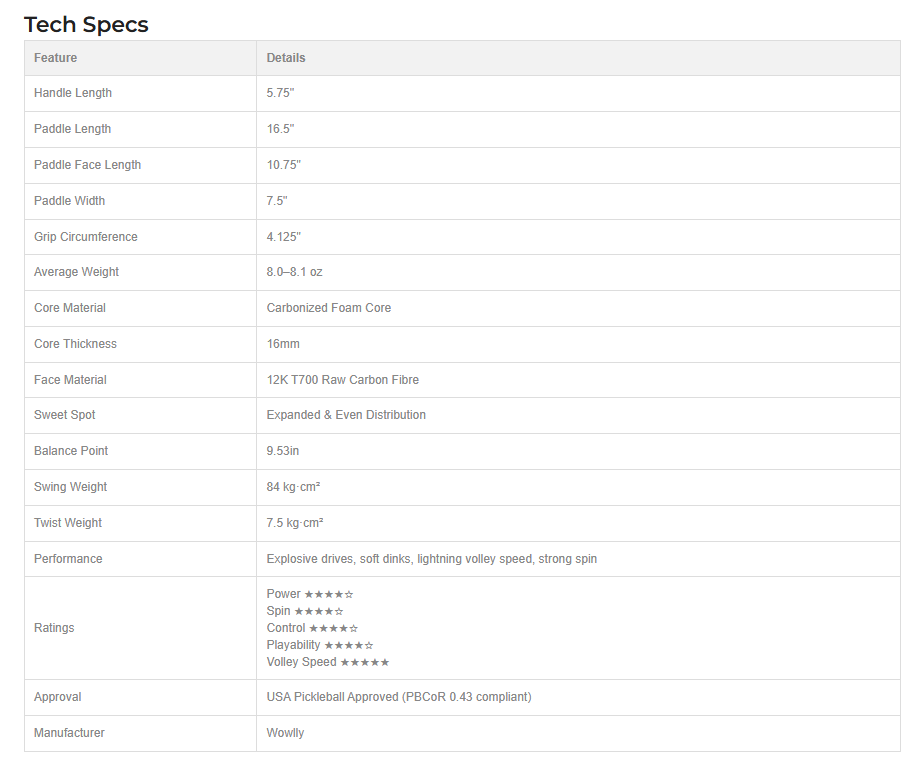Click the Grip Circumference label
Viewport: 906px width, 759px height.
point(85,237)
